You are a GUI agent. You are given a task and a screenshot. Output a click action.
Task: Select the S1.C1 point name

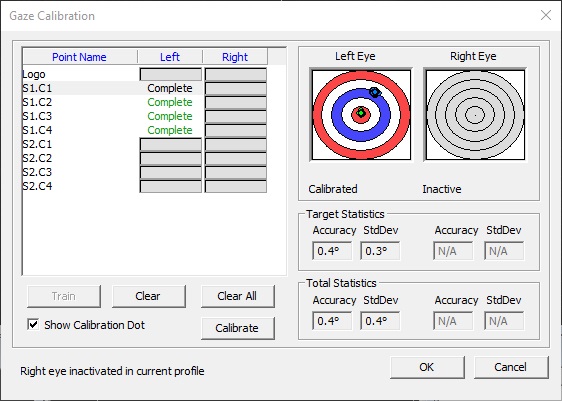(x=37, y=88)
